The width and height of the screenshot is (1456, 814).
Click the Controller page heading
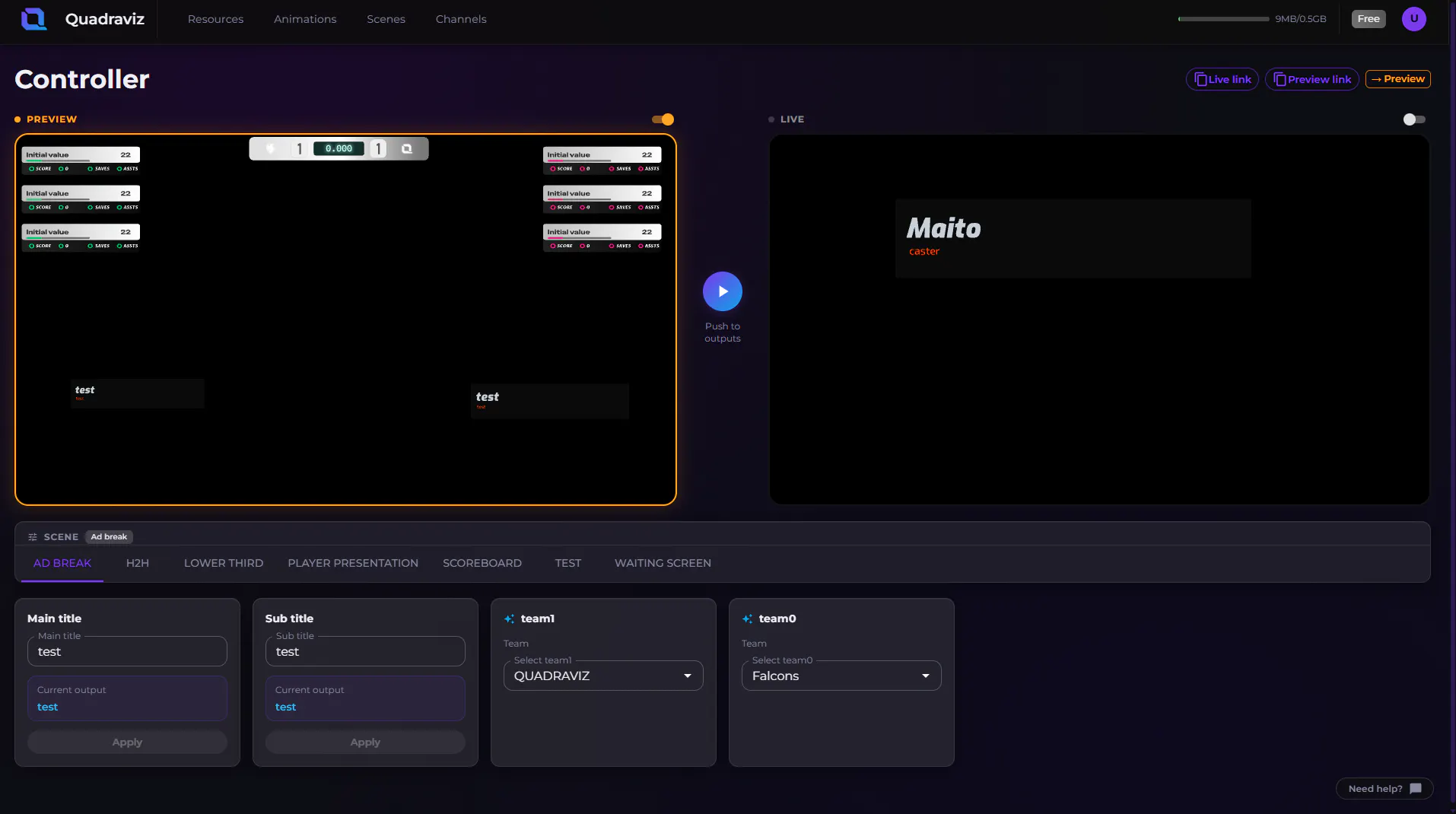click(x=82, y=79)
